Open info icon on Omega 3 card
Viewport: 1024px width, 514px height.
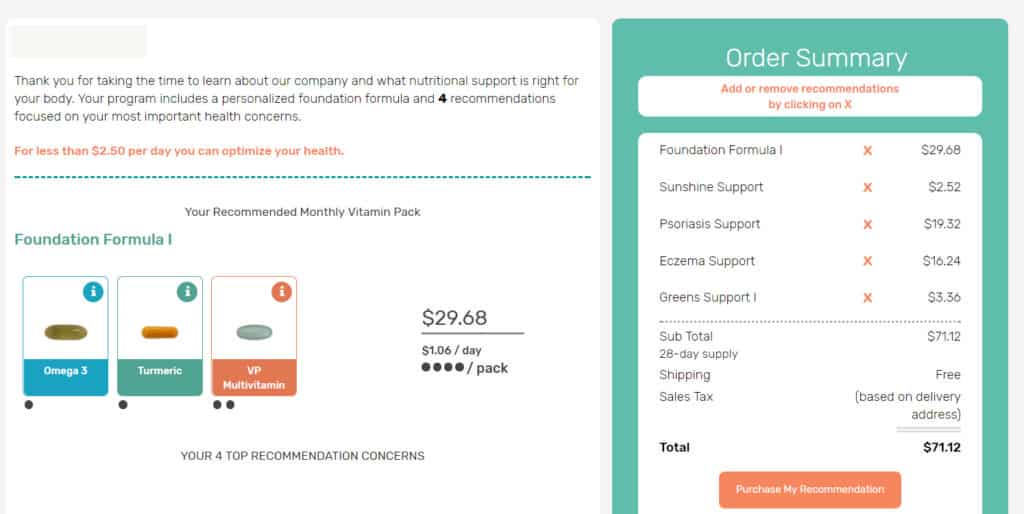click(93, 292)
